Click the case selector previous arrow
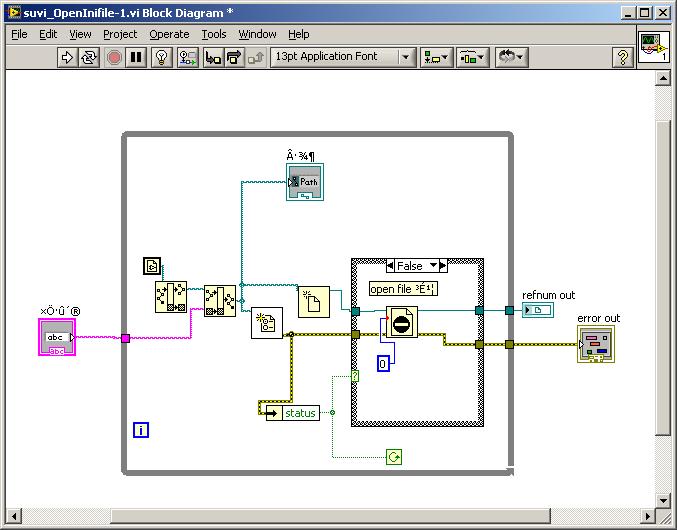This screenshot has width=677, height=530. 390,266
